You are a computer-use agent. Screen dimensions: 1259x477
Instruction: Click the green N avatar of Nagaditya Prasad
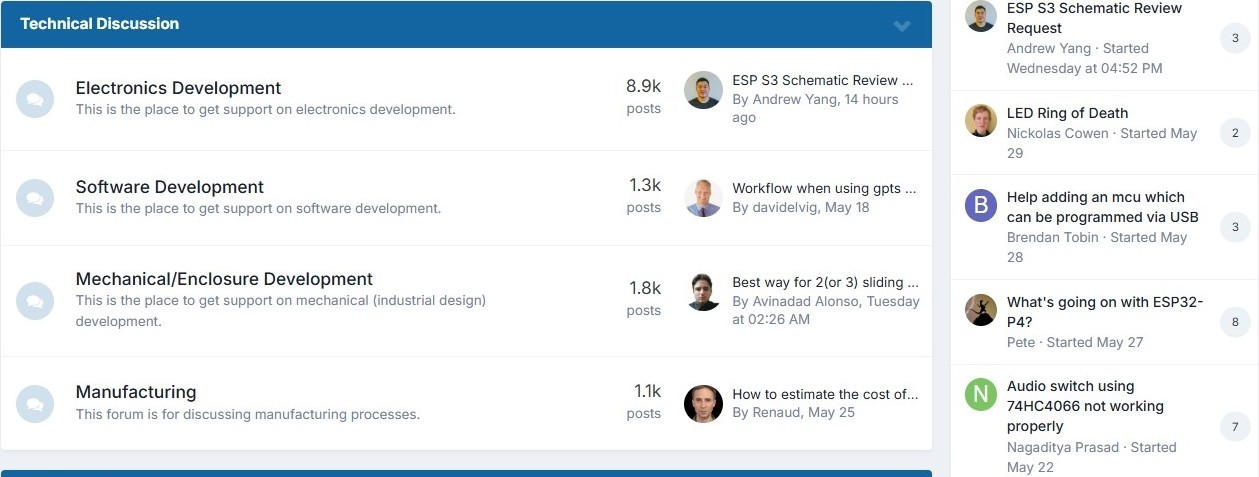point(981,393)
